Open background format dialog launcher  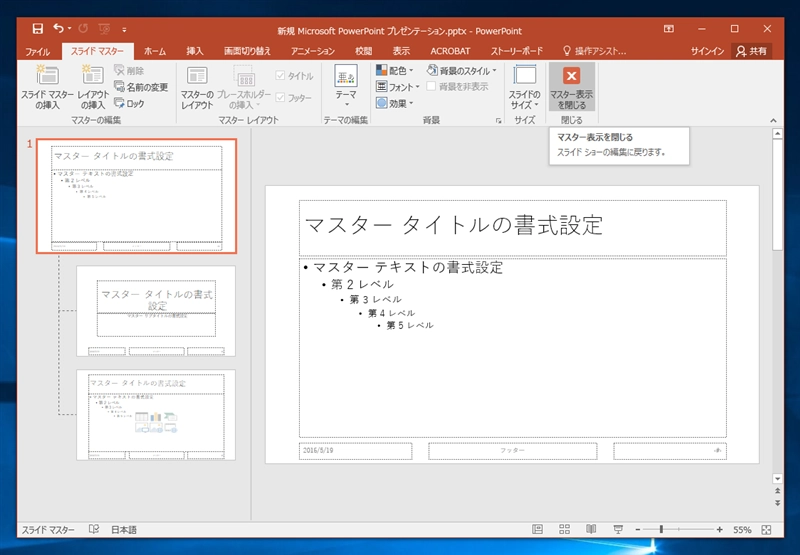[x=498, y=121]
